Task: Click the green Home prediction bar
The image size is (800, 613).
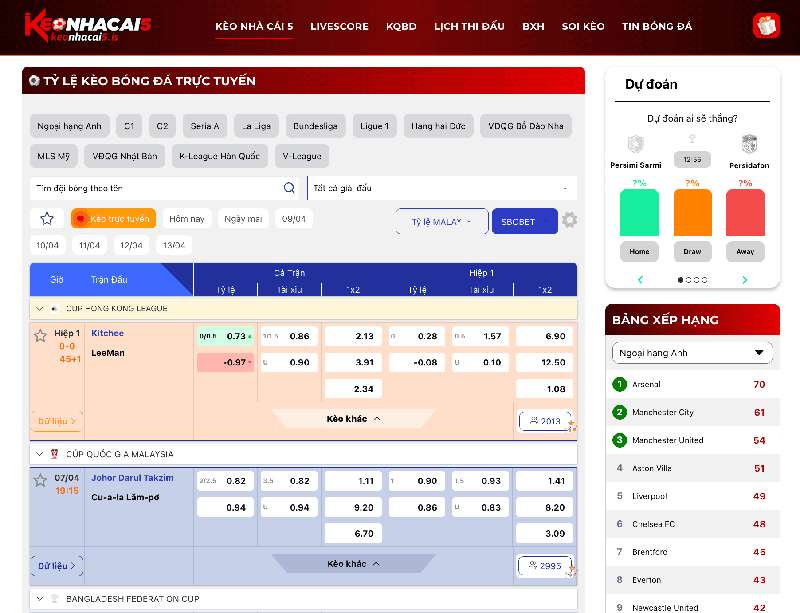Action: 639,212
